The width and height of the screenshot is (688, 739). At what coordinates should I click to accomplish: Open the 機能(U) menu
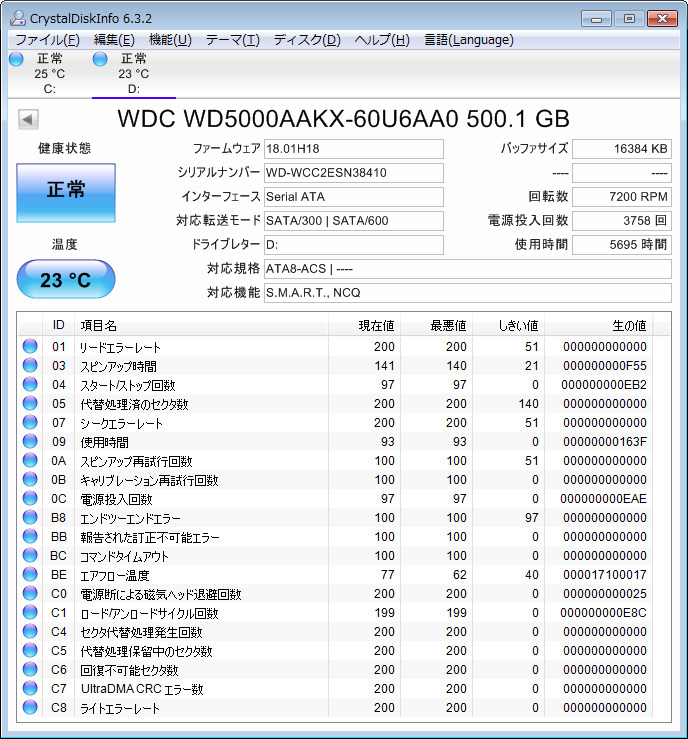coord(170,40)
